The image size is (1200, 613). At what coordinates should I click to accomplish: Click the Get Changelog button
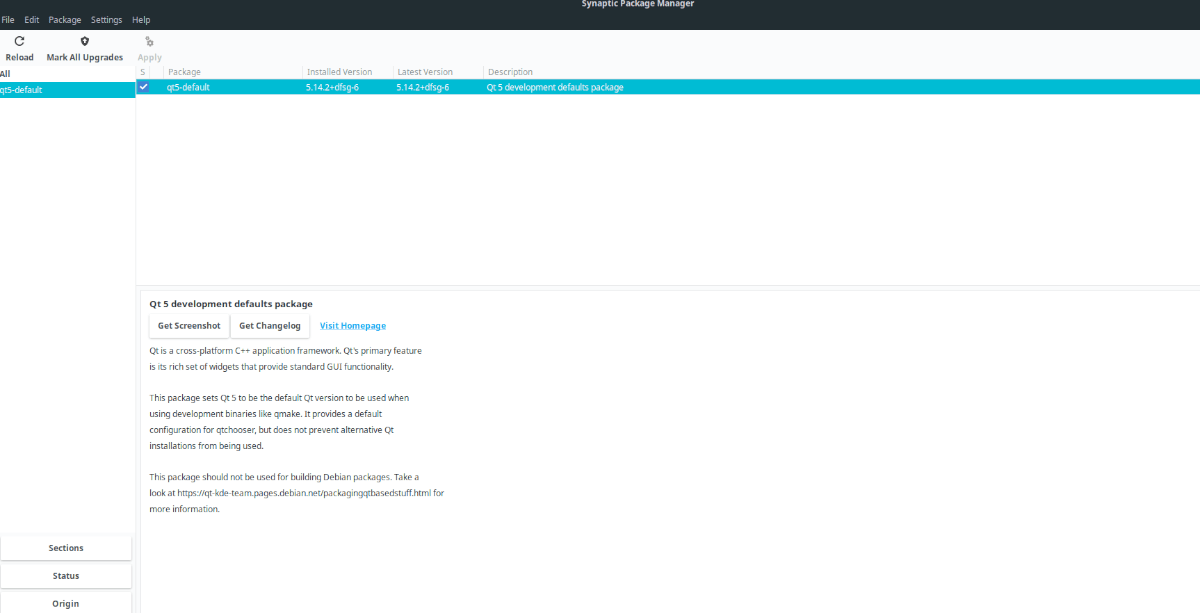(270, 325)
